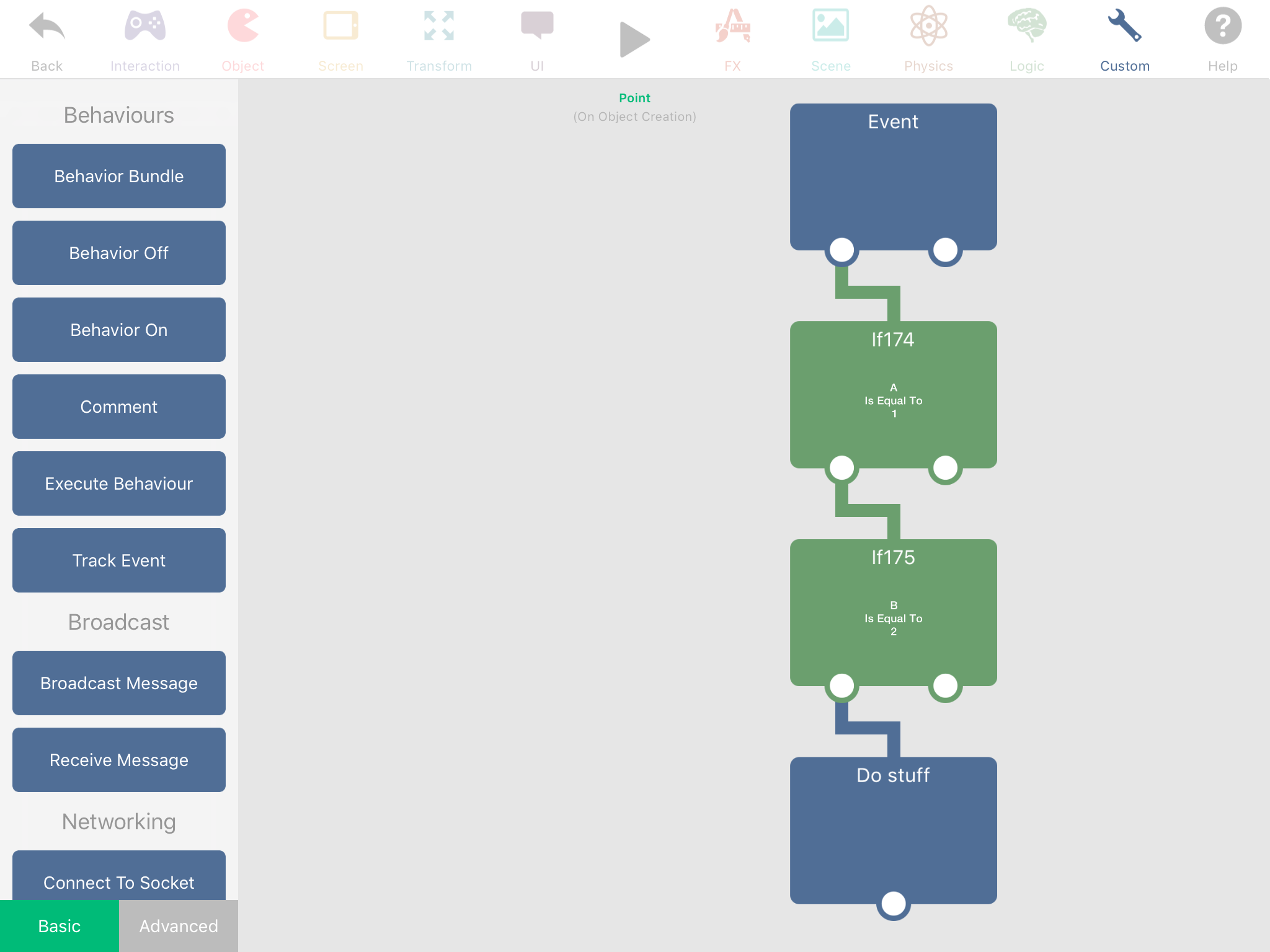The height and width of the screenshot is (952, 1270).
Task: Select the Transform arrows icon
Action: click(x=438, y=28)
